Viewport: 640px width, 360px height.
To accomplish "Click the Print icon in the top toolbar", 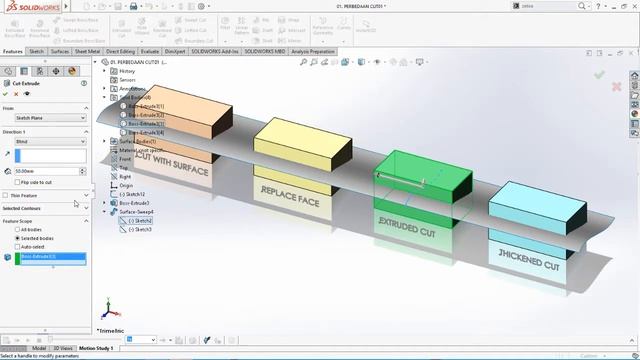I will point(133,7).
